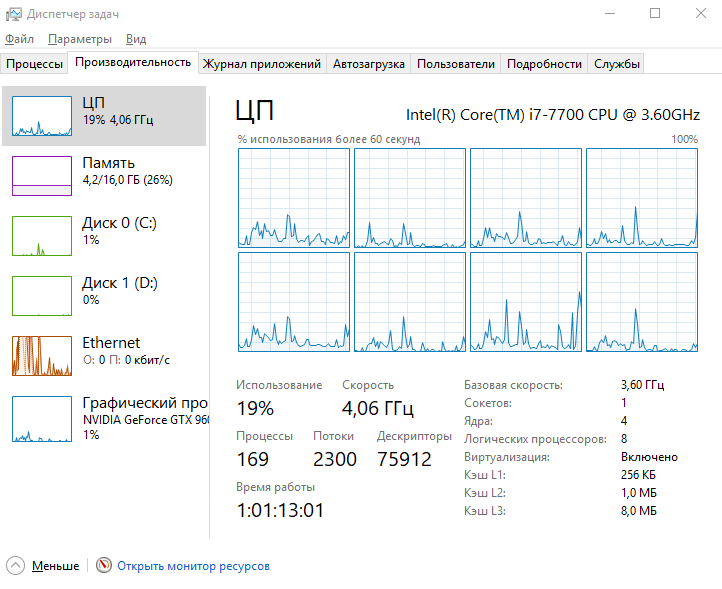Screen dimensions: 722x589
Task: Select the Память mini graph thumbnail
Action: pos(42,176)
